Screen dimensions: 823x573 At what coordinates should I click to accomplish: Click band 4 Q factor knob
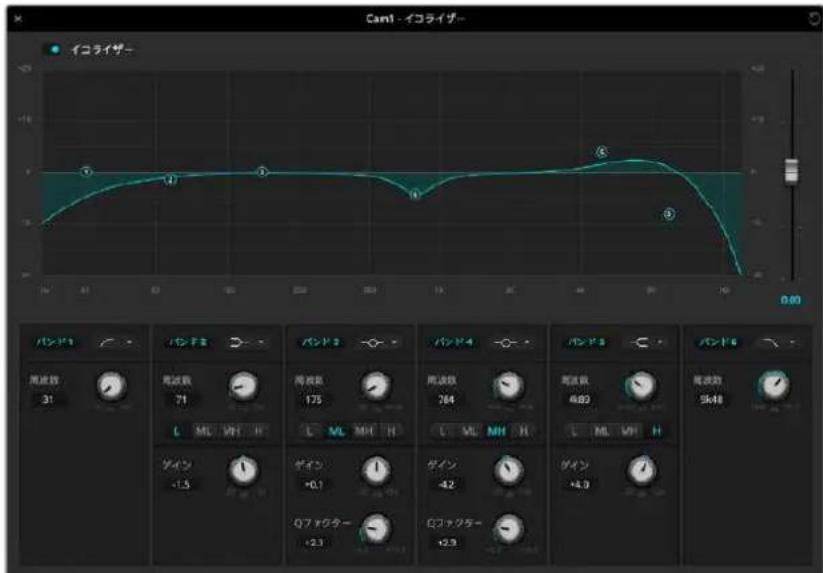508,528
